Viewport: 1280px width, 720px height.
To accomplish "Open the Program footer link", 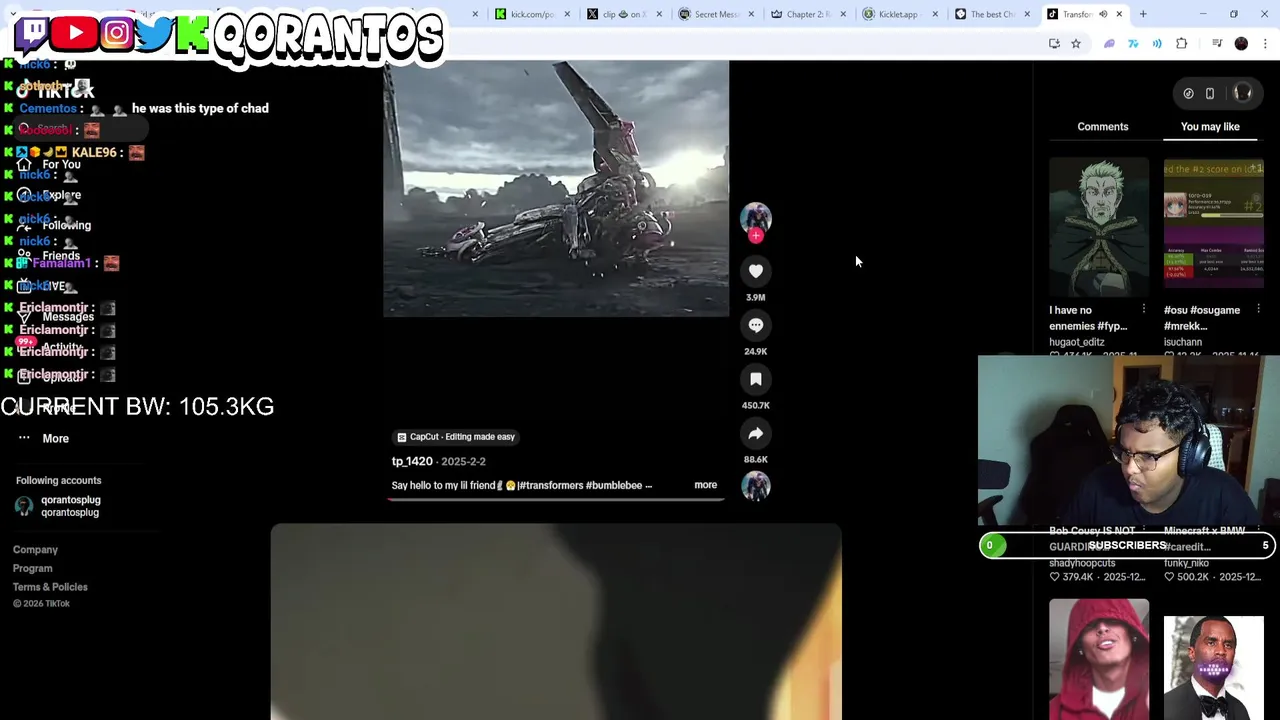I will point(32,568).
